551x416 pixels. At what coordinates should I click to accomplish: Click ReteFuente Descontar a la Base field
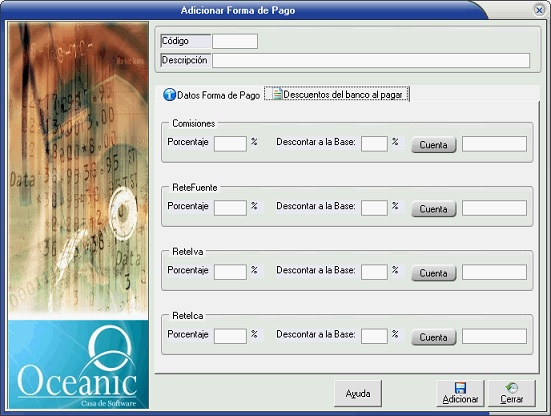click(x=374, y=208)
